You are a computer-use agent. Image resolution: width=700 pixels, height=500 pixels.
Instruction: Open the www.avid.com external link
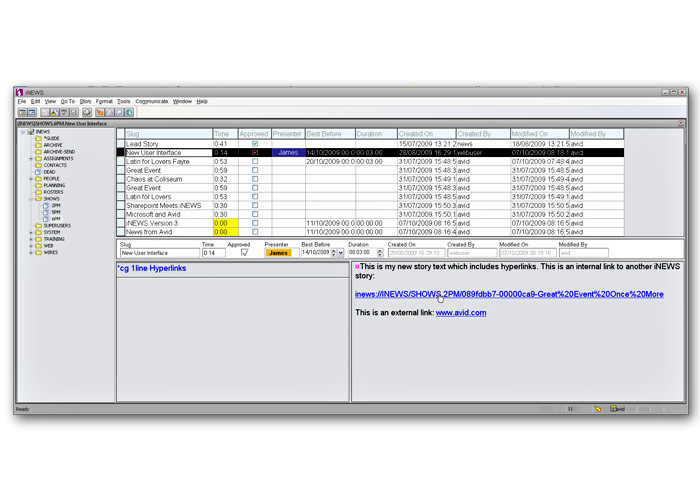click(x=461, y=312)
